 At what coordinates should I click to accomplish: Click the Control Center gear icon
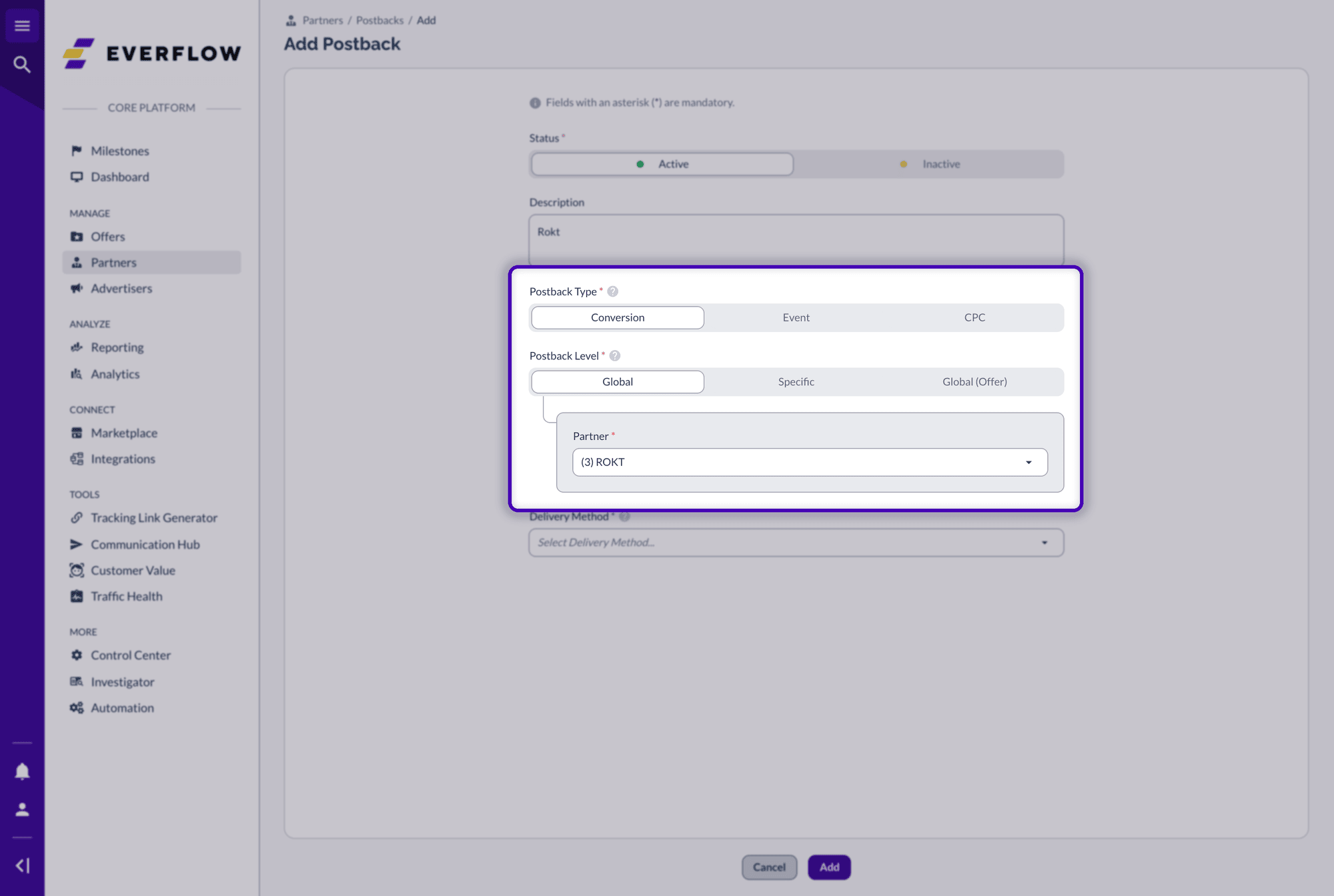pyautogui.click(x=77, y=655)
